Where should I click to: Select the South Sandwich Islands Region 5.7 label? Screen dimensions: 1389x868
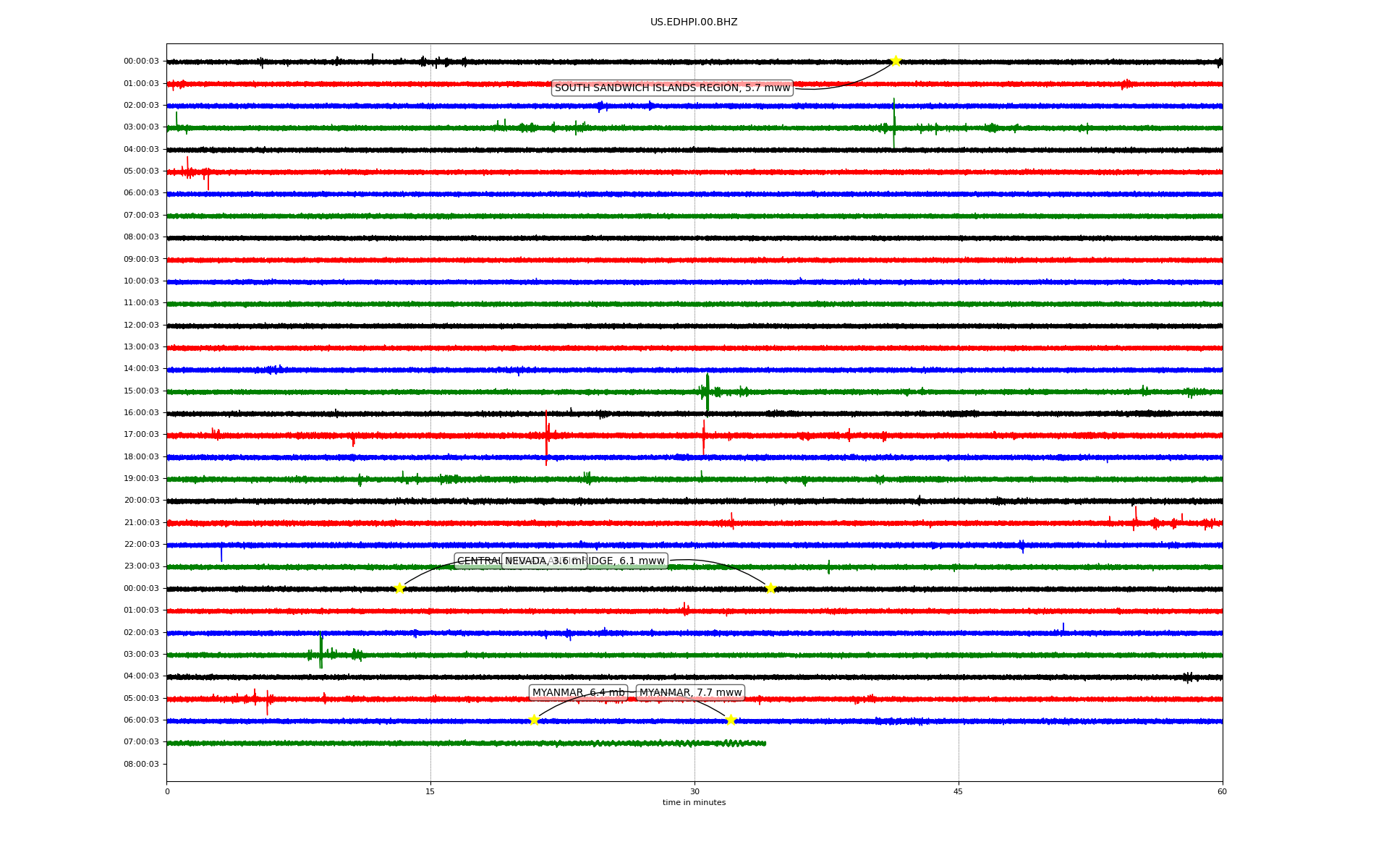click(672, 88)
